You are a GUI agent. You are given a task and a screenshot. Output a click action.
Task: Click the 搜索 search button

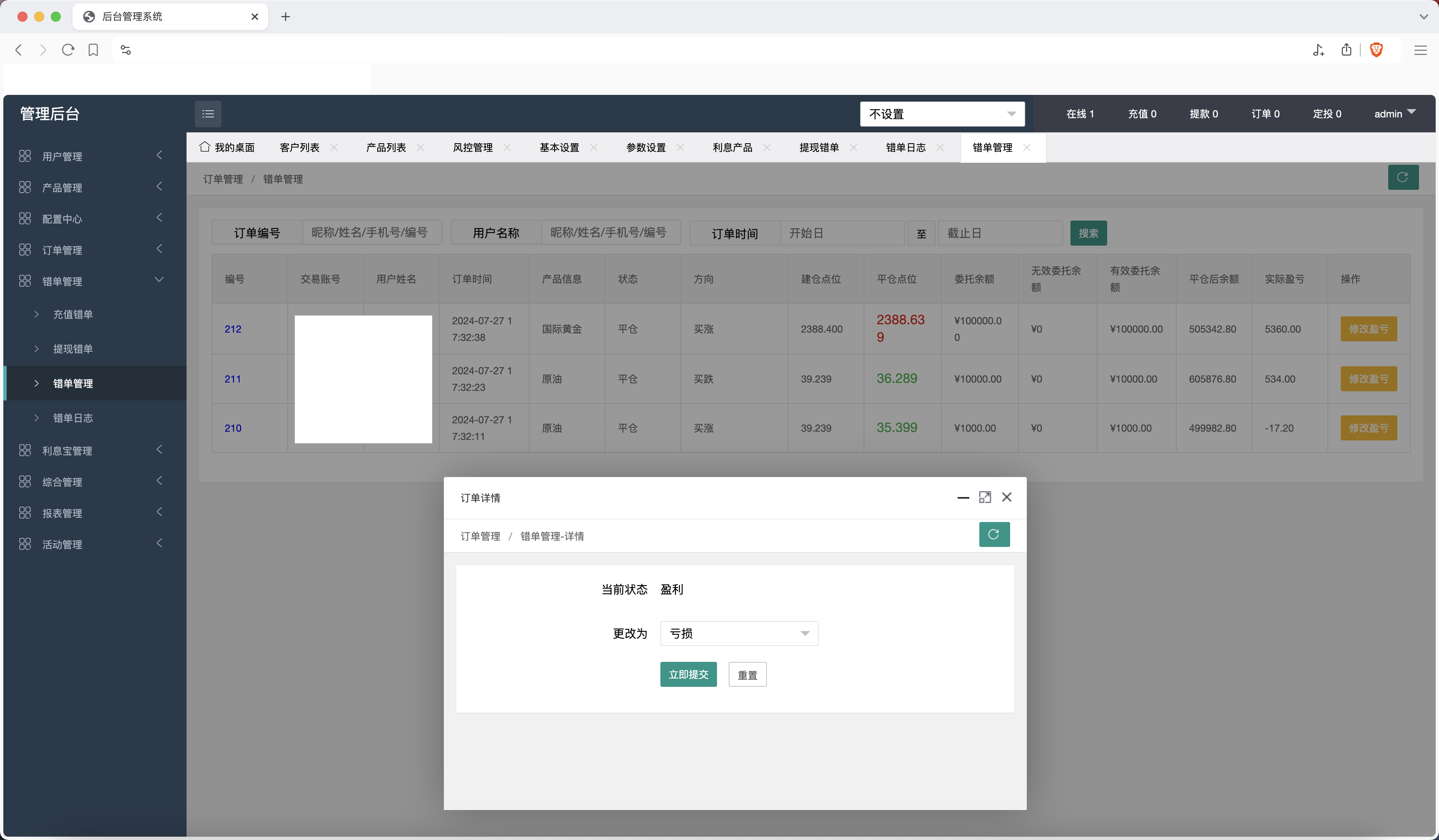[1088, 233]
